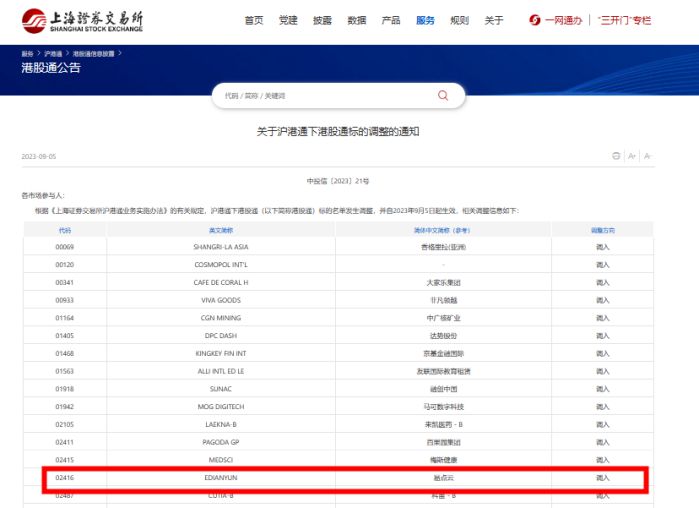
Task: Select the LAEKNA-B cell
Action: point(221,425)
